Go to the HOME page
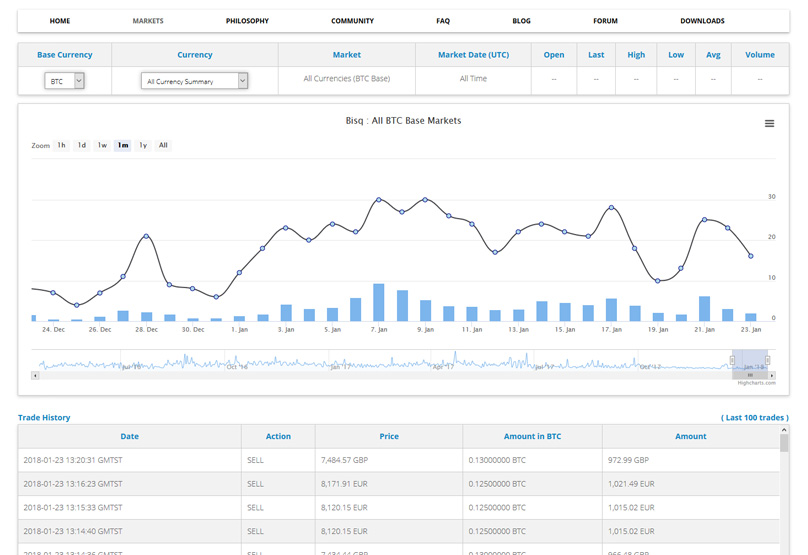Viewport: 808px width, 555px height. 60,21
